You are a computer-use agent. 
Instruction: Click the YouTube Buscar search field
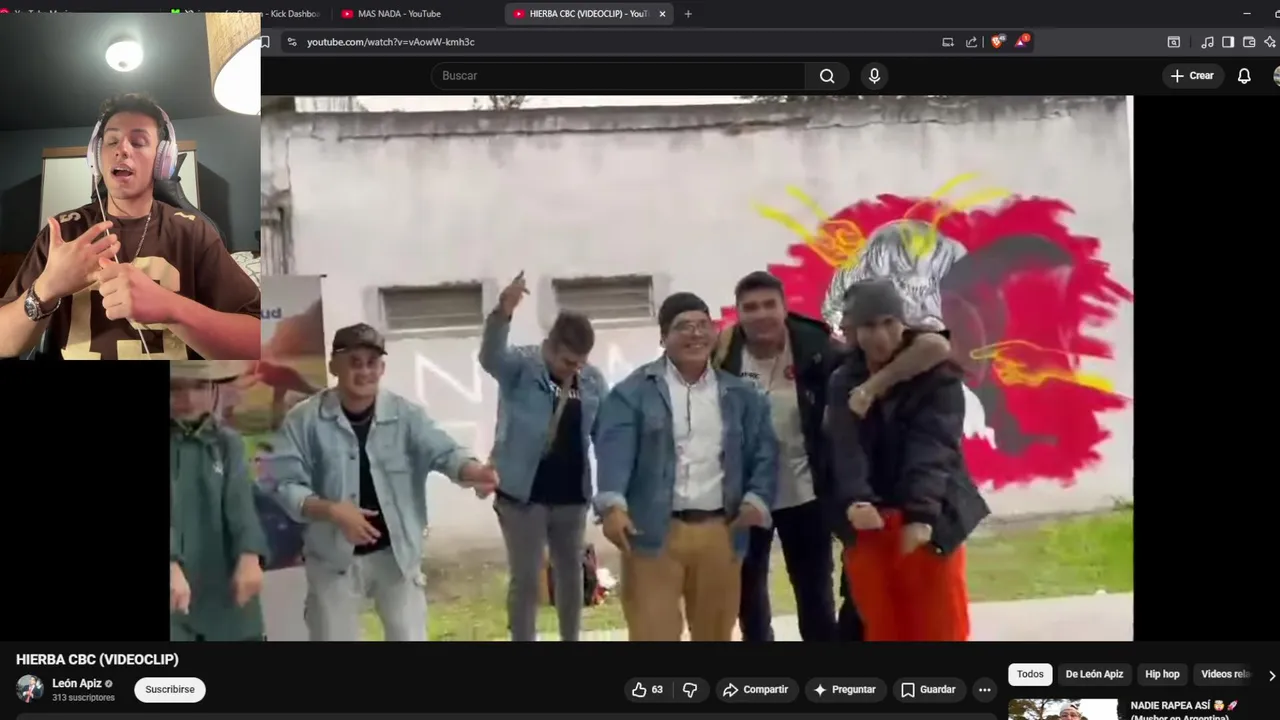tap(617, 76)
